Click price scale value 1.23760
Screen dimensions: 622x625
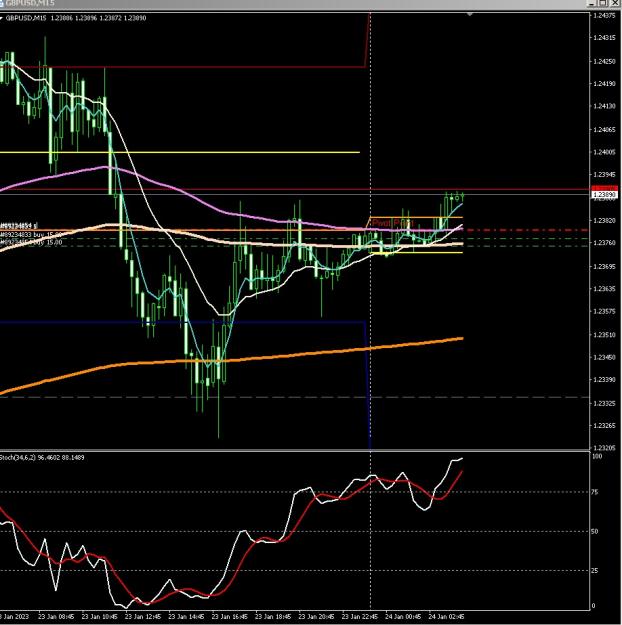[604, 243]
